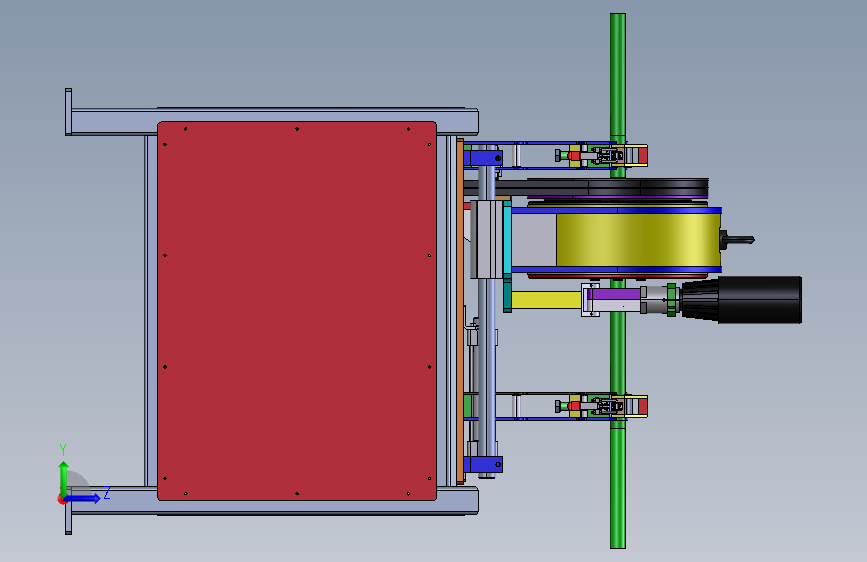This screenshot has height=562, width=867.
Task: Click the black shaft stub right of the drum
Action: coord(738,240)
